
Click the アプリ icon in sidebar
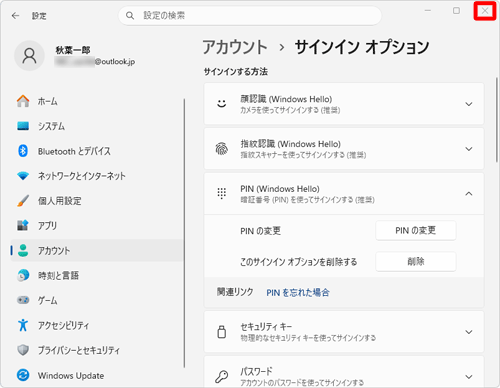coord(23,226)
